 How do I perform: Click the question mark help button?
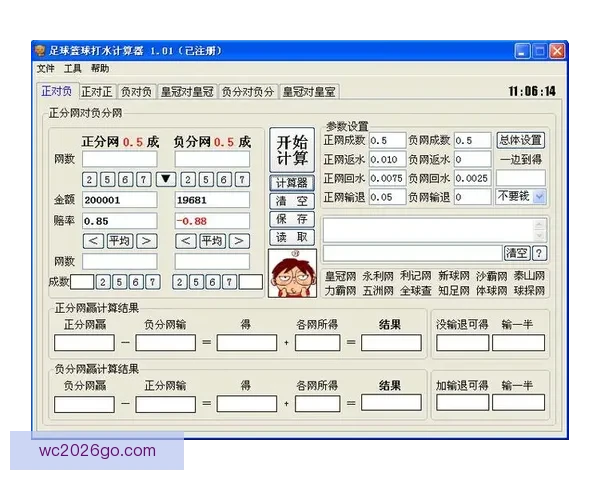(x=539, y=253)
